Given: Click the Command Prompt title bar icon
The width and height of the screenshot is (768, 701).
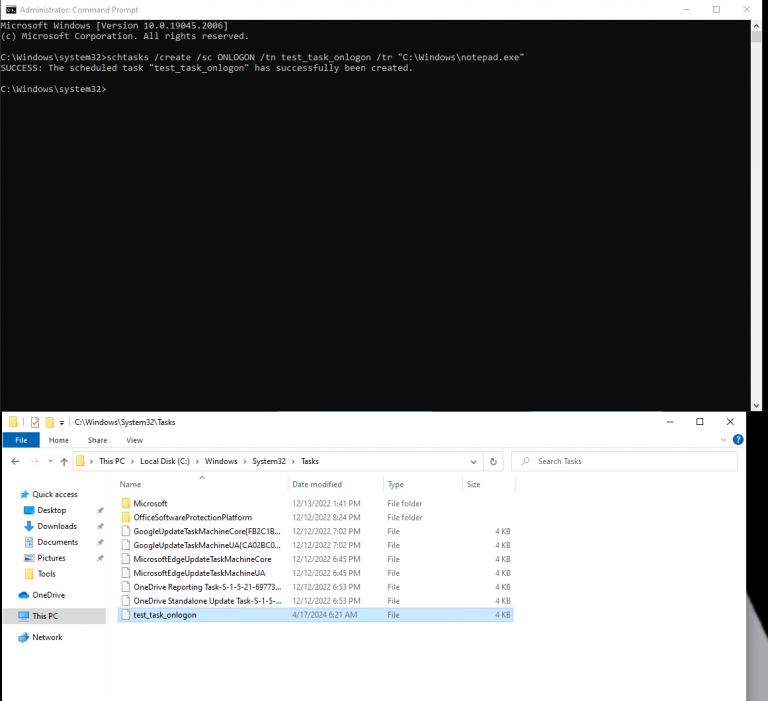Looking at the screenshot, I should pos(11,9).
